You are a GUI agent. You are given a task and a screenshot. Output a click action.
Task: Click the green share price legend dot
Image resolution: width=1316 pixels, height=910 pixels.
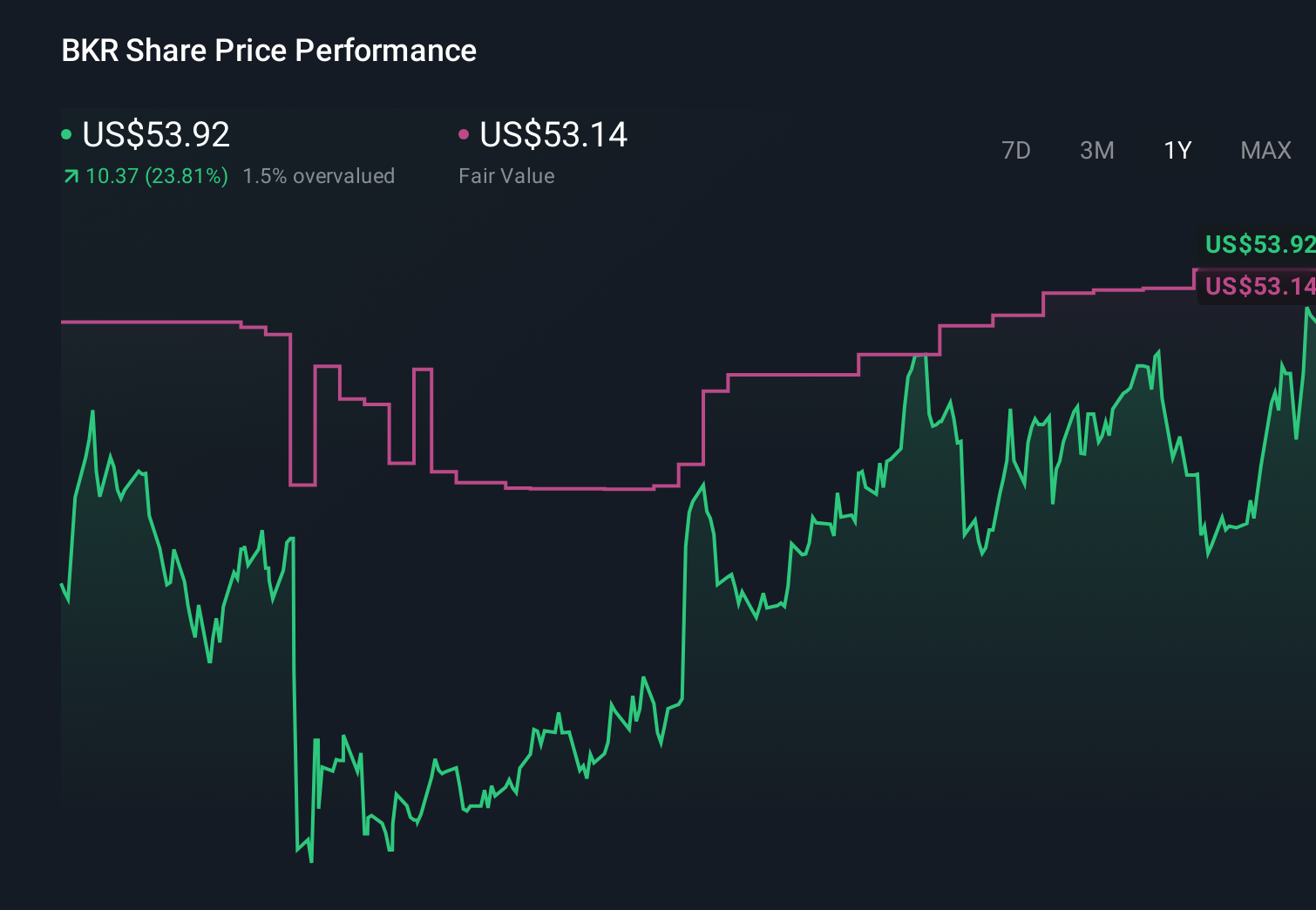tap(66, 134)
